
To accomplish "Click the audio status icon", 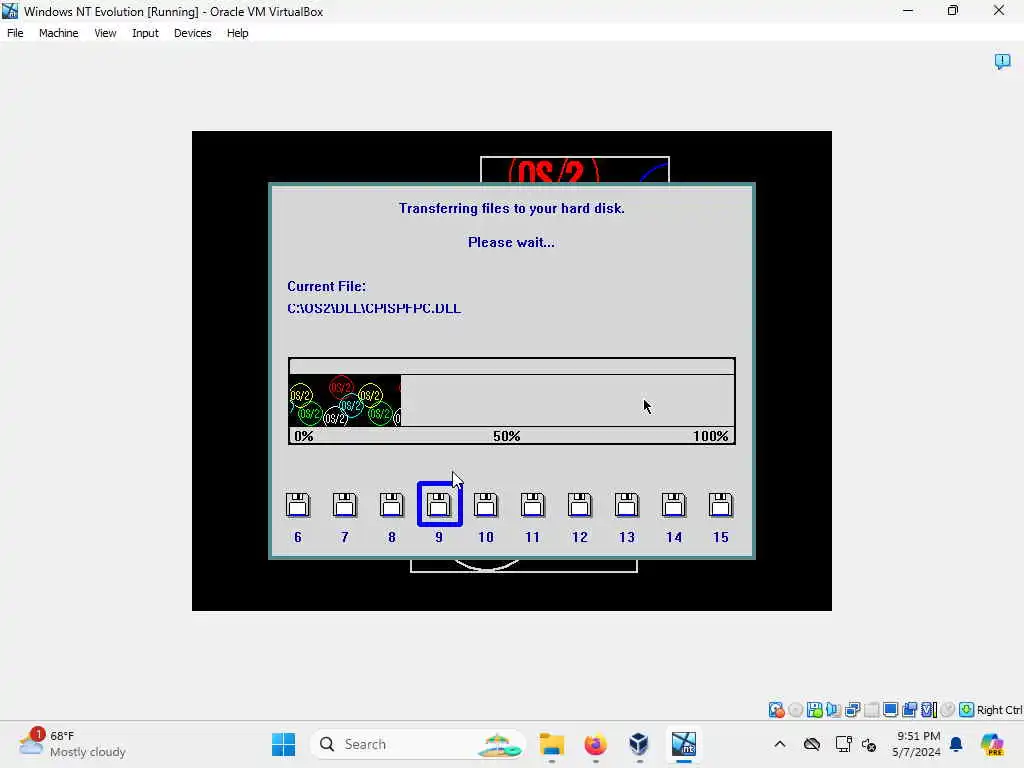I will coord(833,710).
